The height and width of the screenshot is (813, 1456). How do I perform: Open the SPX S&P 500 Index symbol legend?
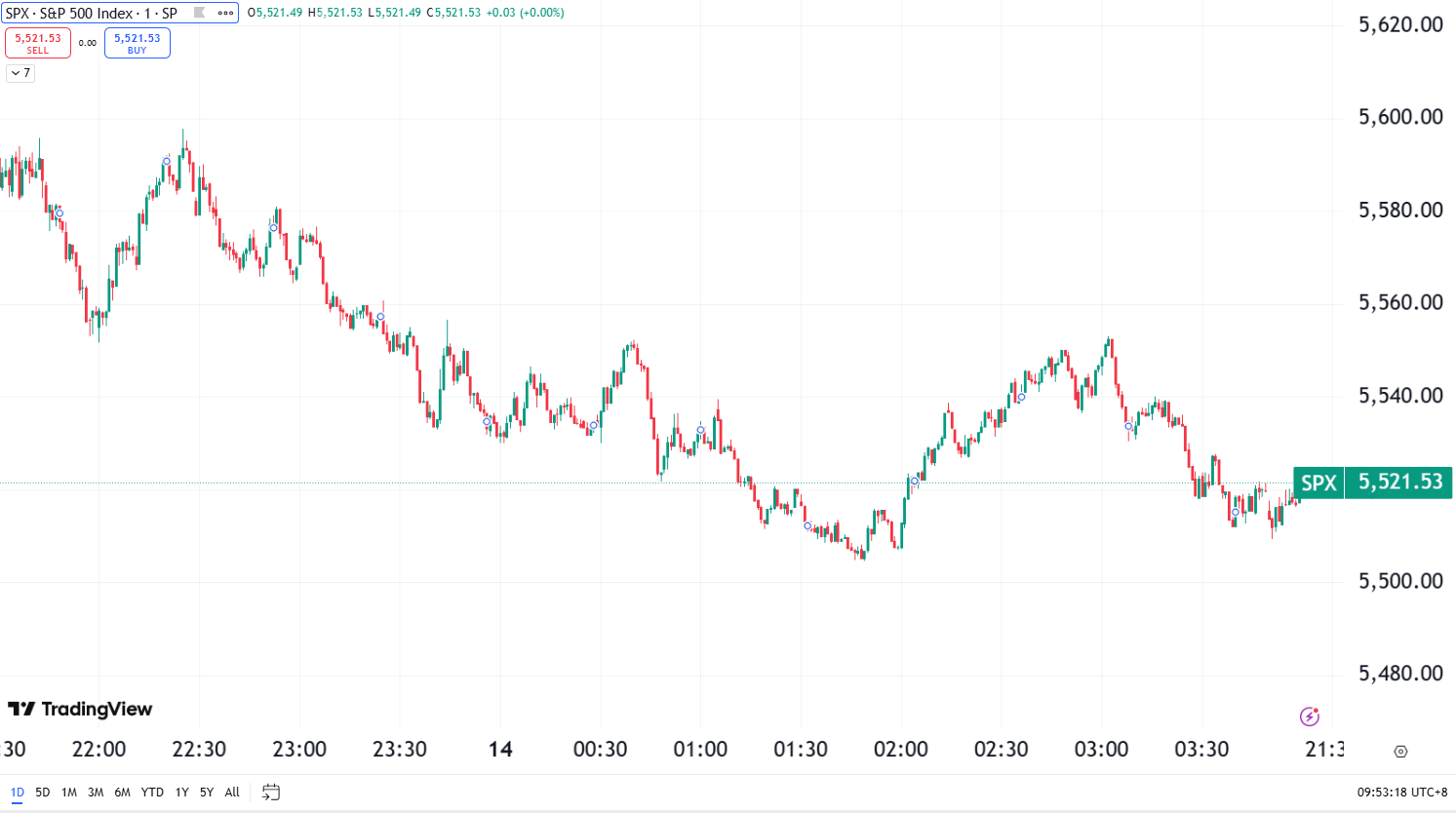tap(92, 13)
